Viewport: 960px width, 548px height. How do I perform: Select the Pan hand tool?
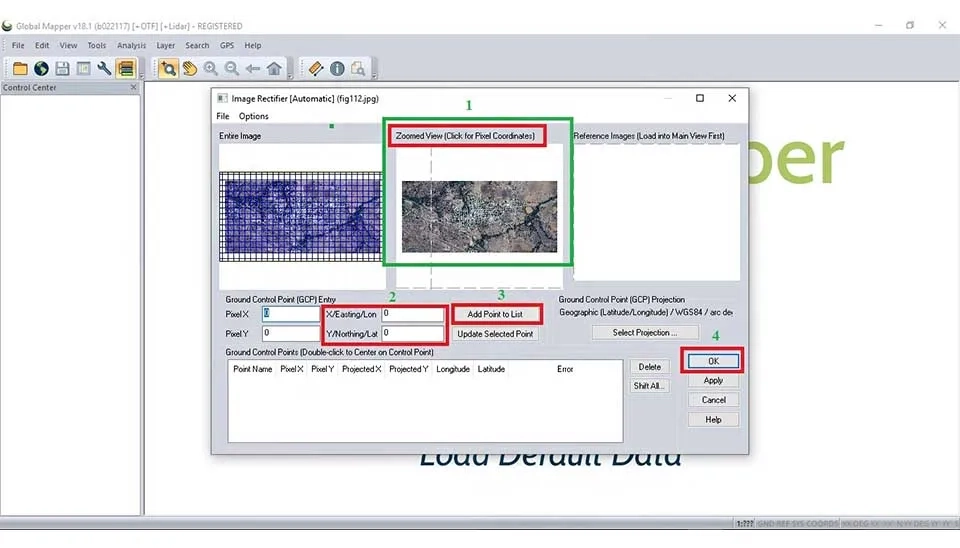coord(190,68)
